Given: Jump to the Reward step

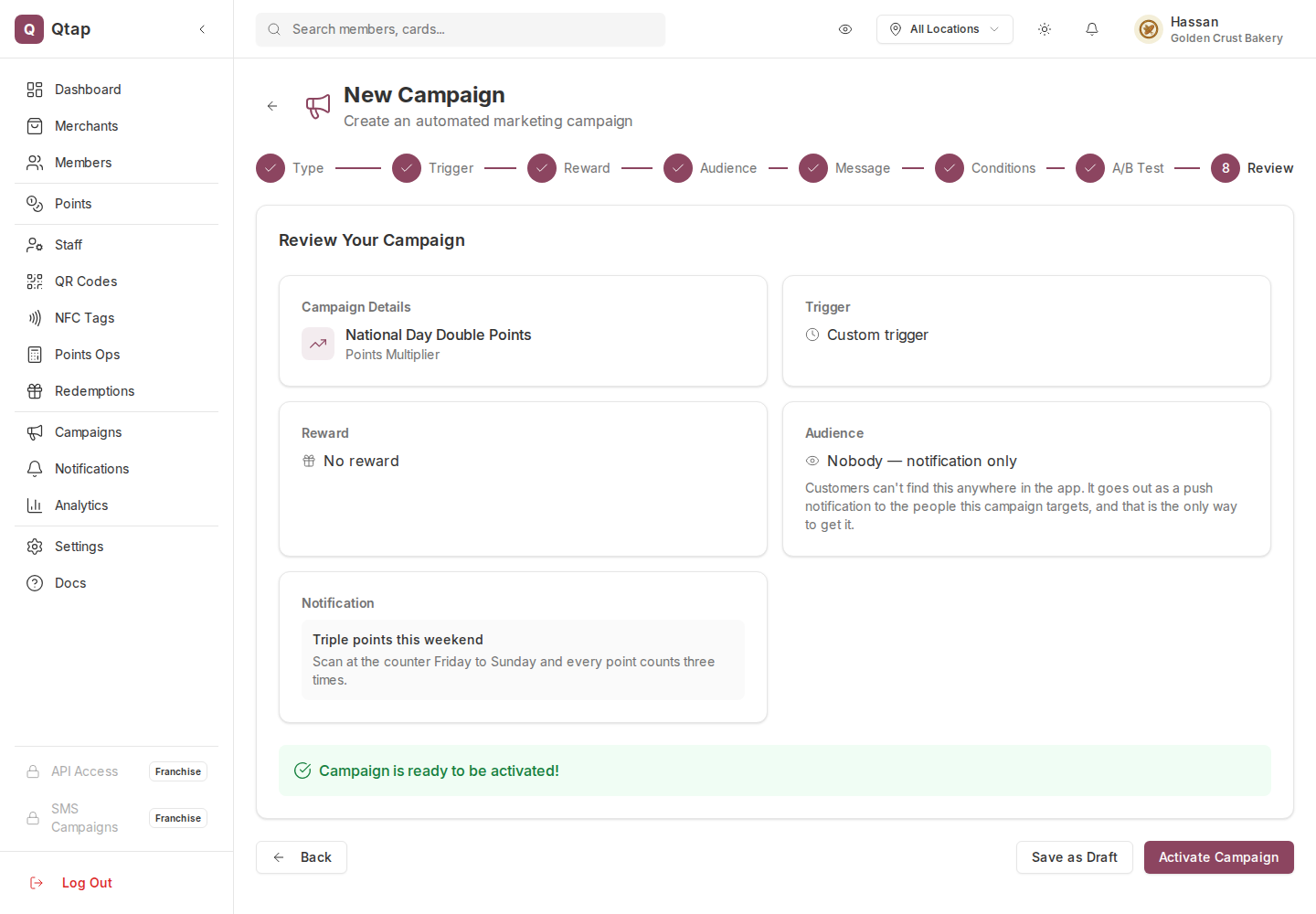Looking at the screenshot, I should point(568,168).
